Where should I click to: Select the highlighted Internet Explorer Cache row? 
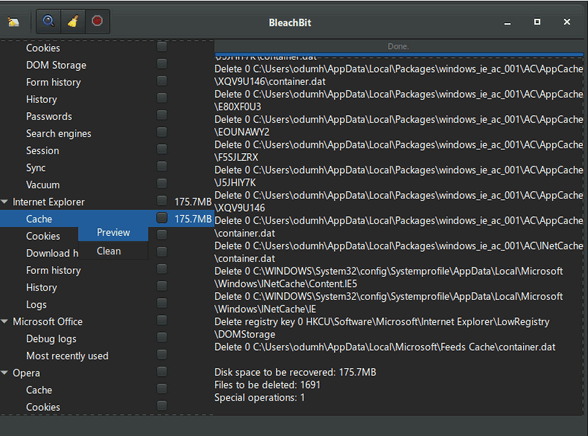[x=107, y=219]
